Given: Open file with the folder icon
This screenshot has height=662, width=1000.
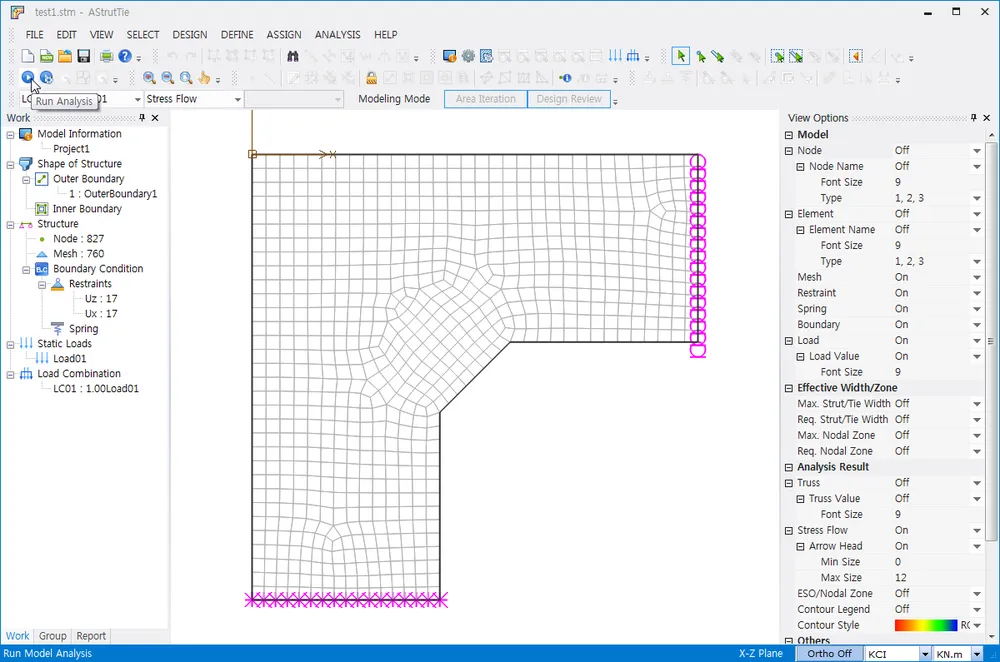Looking at the screenshot, I should tap(65, 57).
